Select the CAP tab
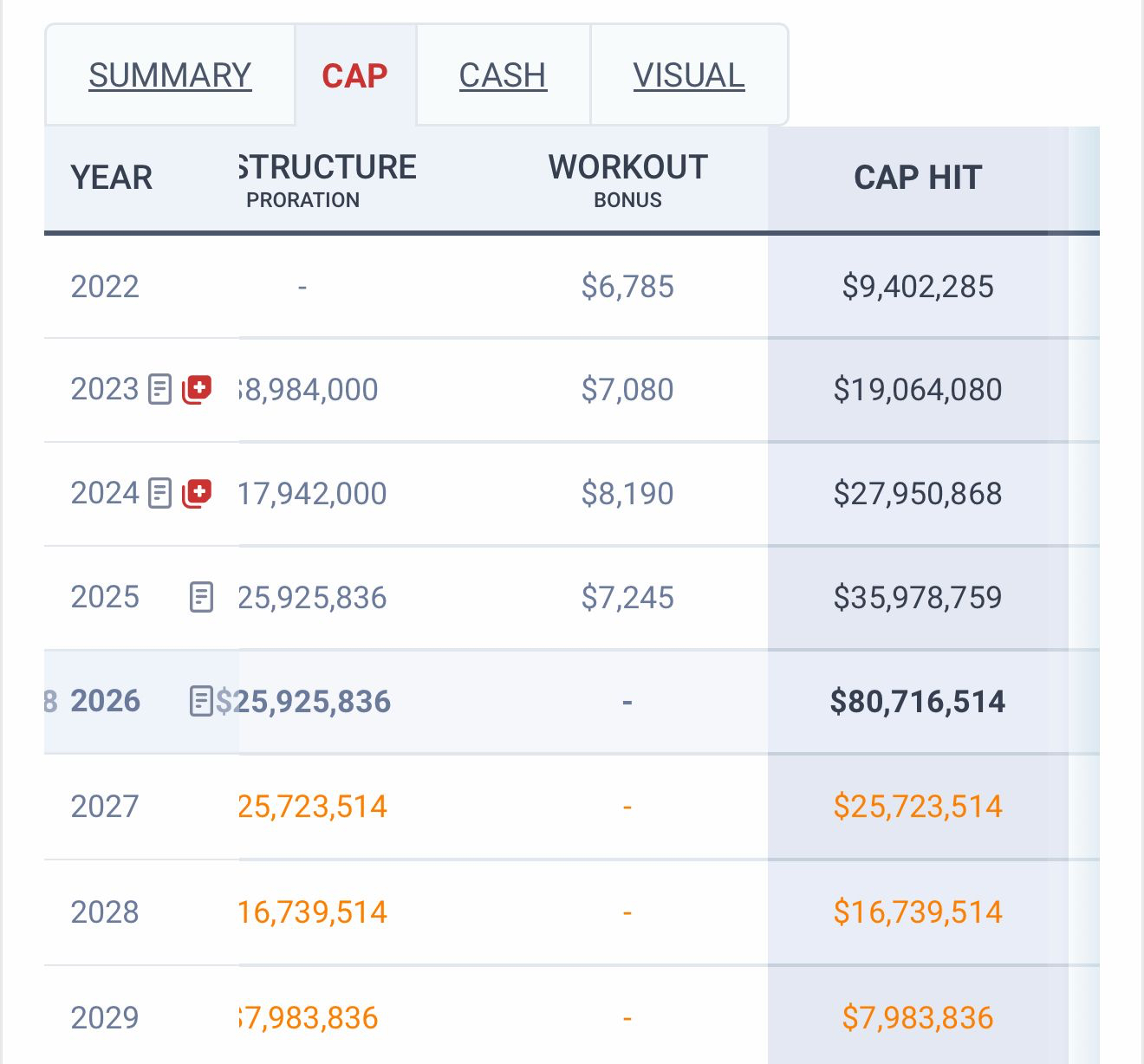 (x=354, y=75)
